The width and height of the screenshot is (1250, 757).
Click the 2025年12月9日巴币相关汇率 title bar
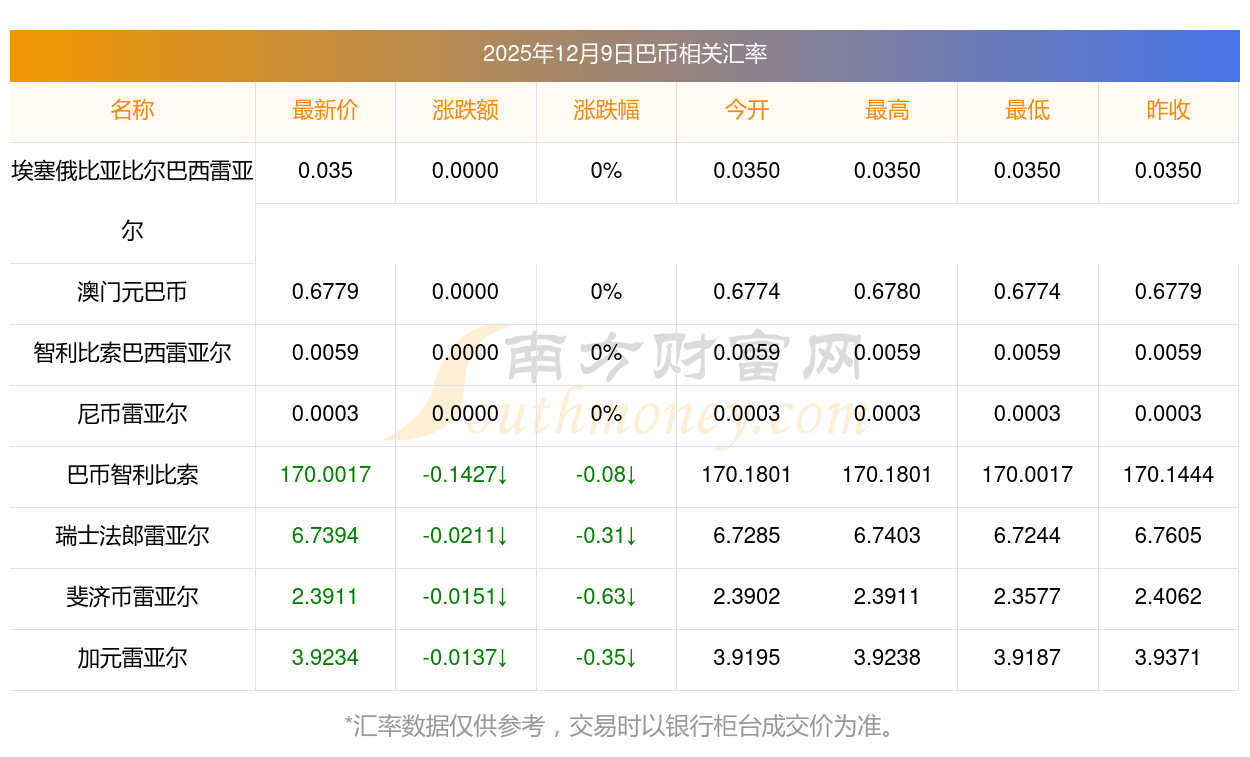click(x=624, y=54)
